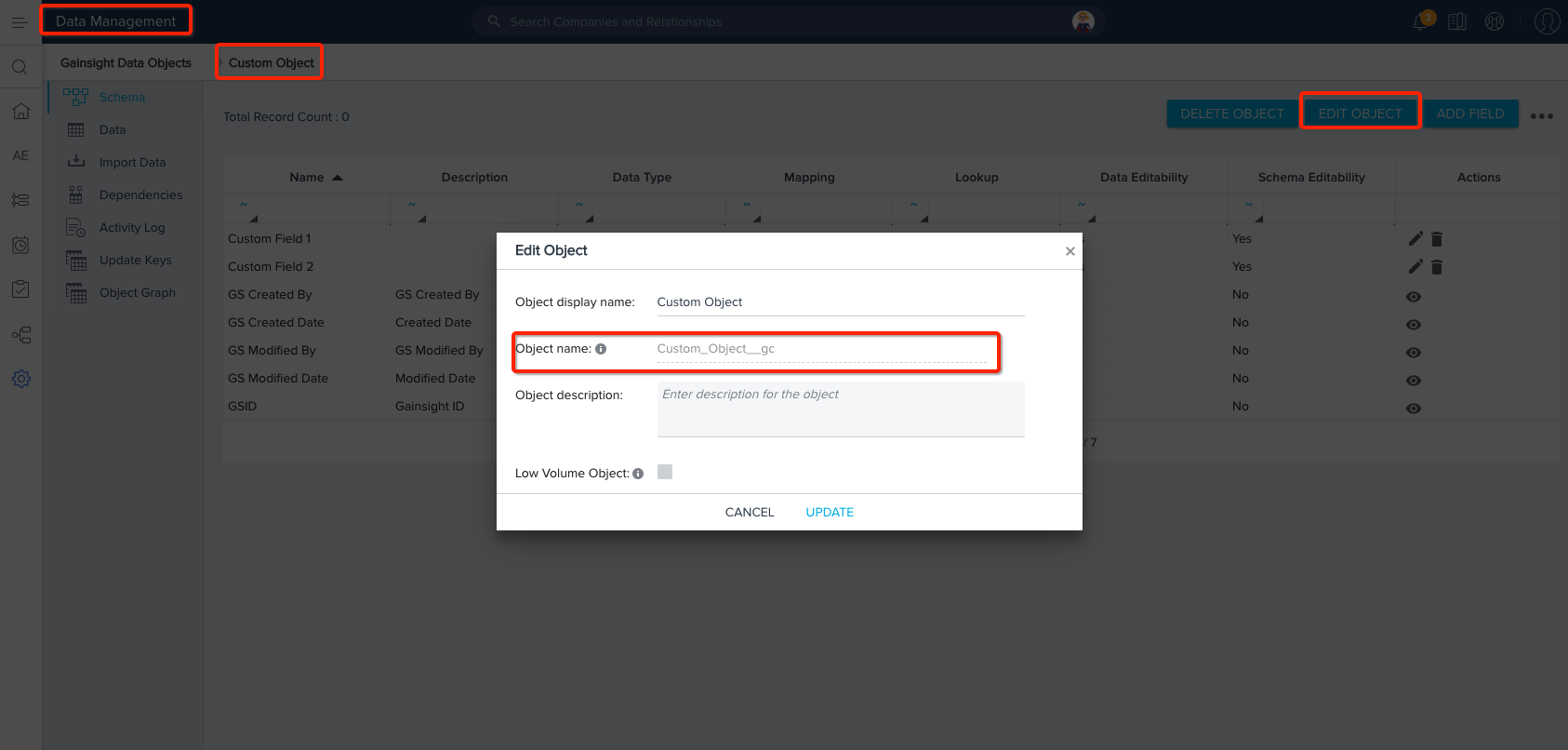Screen dimensions: 1568x750
Task: Open the checklist clipboard icon in left rail
Action: point(20,289)
